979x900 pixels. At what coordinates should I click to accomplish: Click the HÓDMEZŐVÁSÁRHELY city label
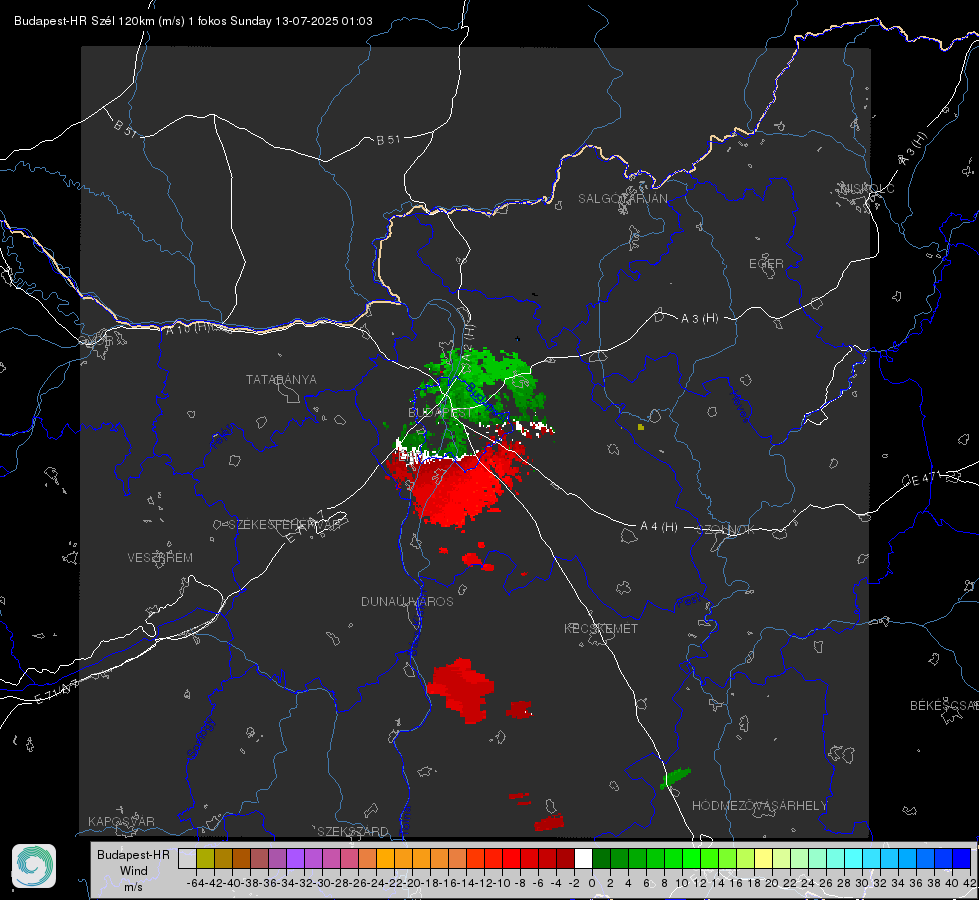tap(759, 806)
